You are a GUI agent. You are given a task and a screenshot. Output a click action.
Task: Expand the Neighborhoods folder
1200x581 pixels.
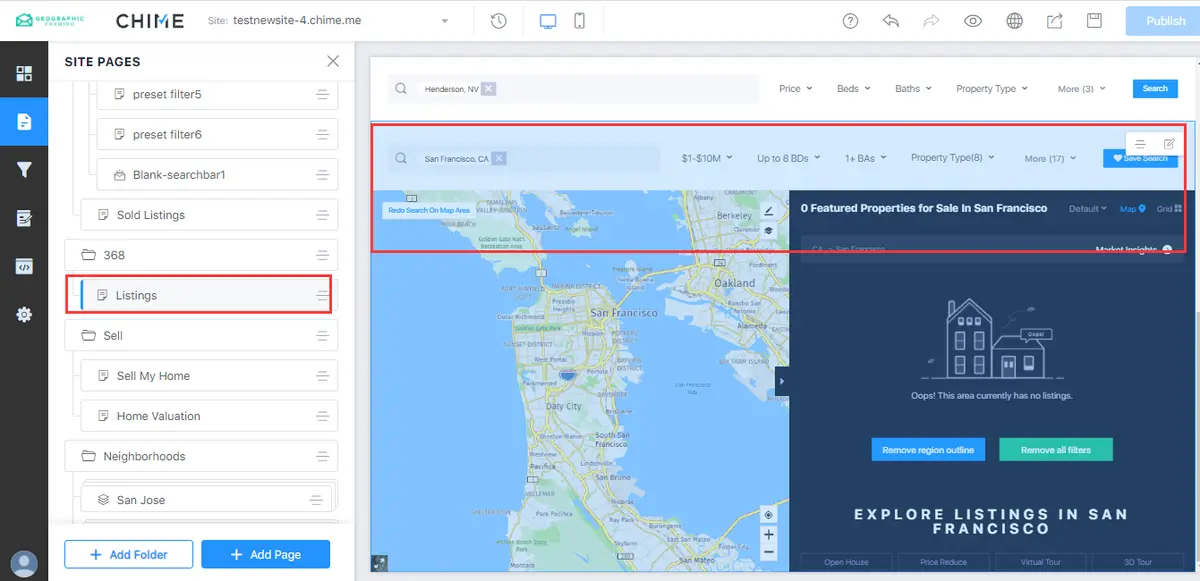coord(201,456)
